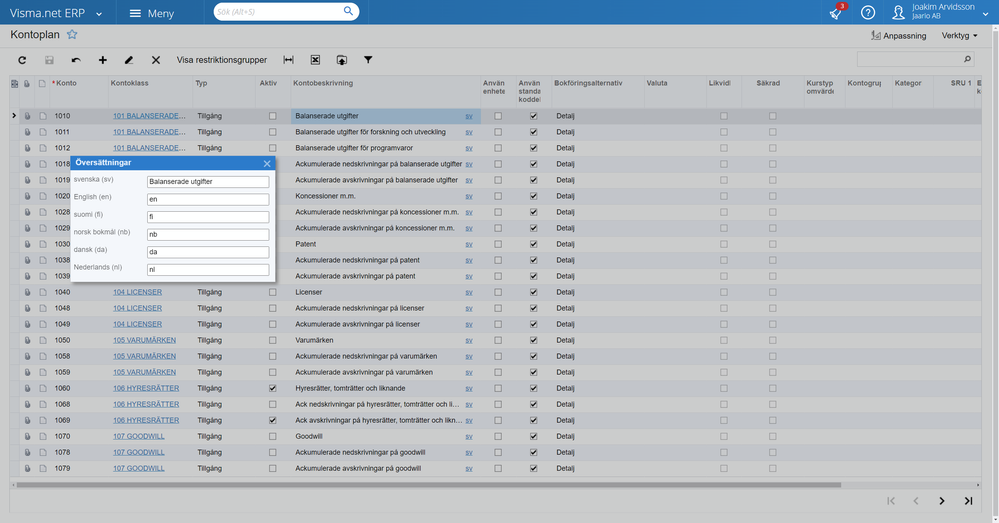The width and height of the screenshot is (999, 523).
Task: Click the English (en) translation field
Action: (207, 199)
